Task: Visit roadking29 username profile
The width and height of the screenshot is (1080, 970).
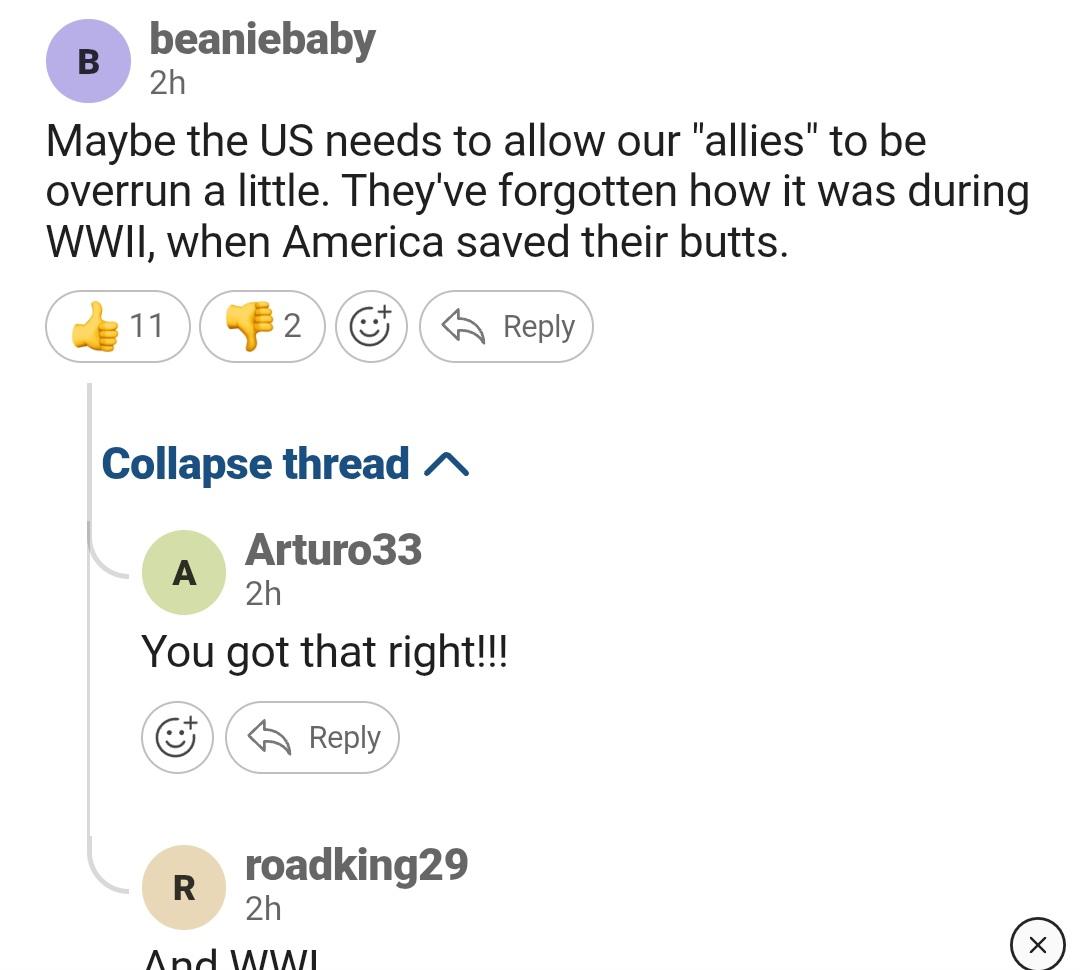Action: [356, 865]
